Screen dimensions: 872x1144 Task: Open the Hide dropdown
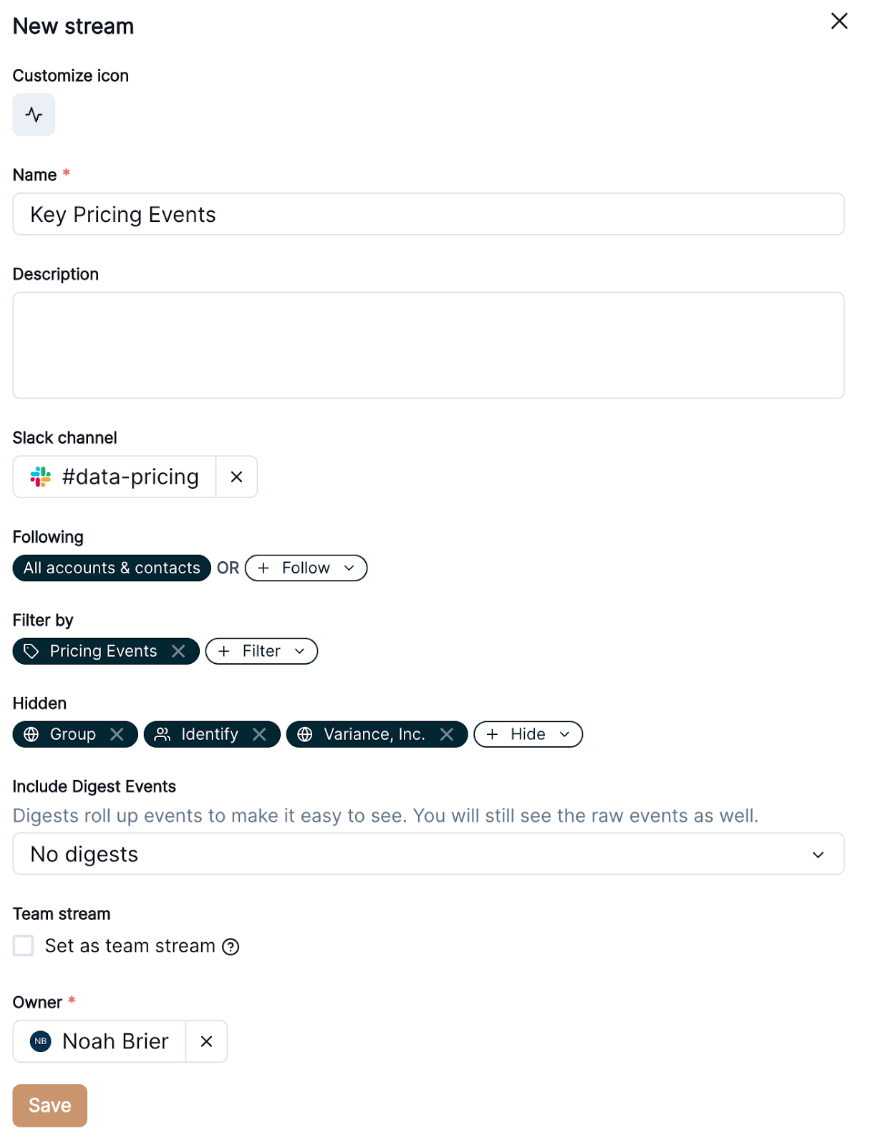click(x=528, y=734)
